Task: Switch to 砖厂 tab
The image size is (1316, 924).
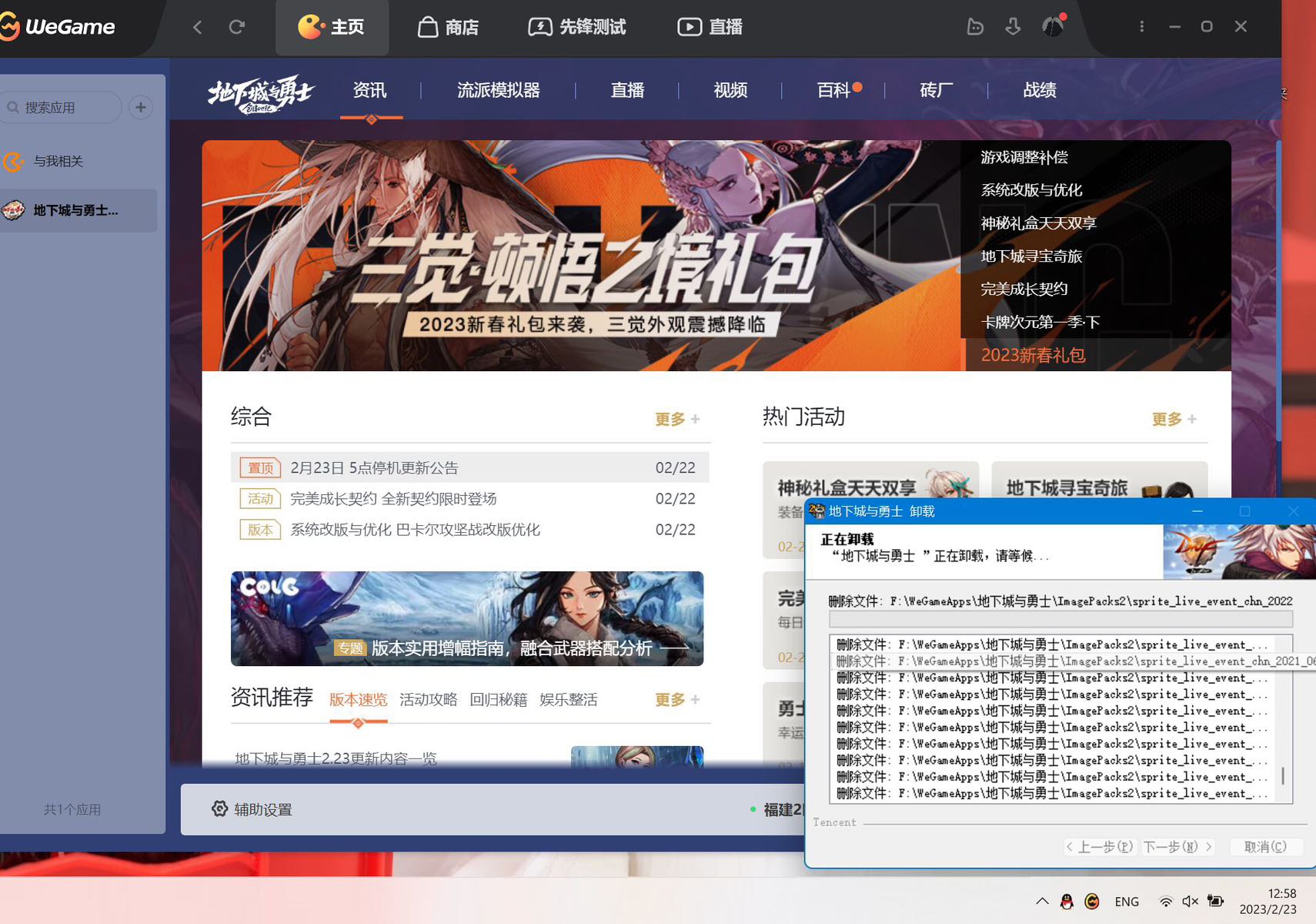Action: tap(937, 90)
